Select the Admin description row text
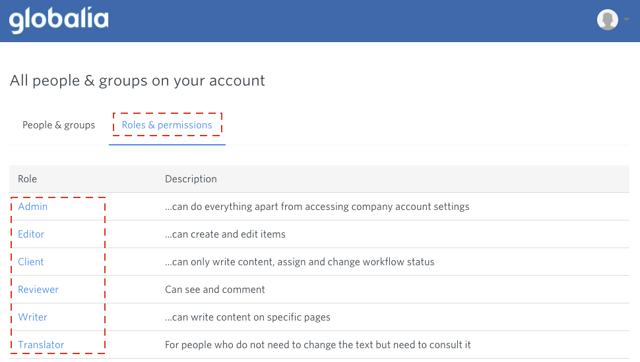Screen dimensions: 640x362 click(317, 207)
